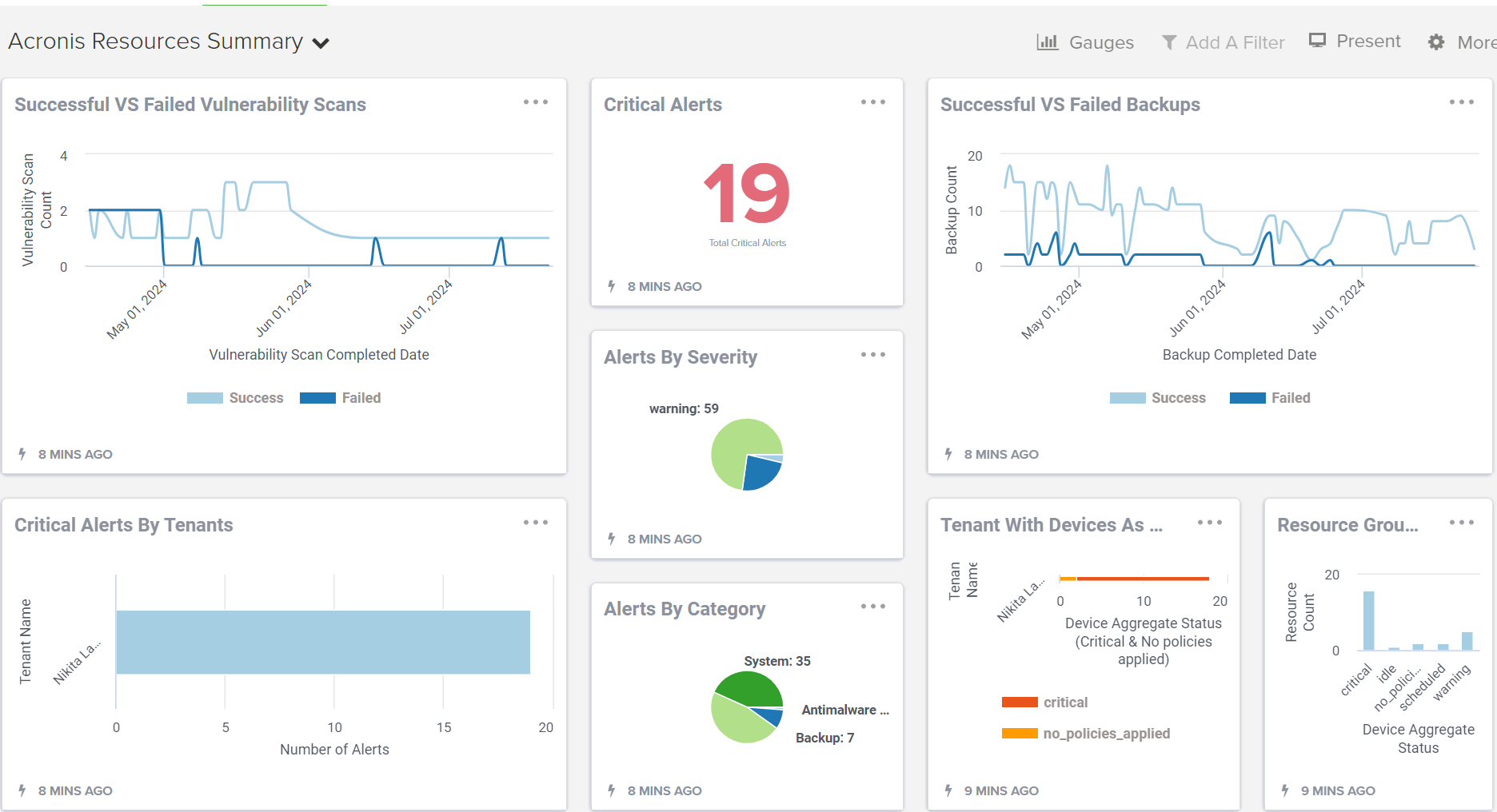Open options menu for Tenant With Devices widget
The image size is (1497, 812).
click(1210, 523)
